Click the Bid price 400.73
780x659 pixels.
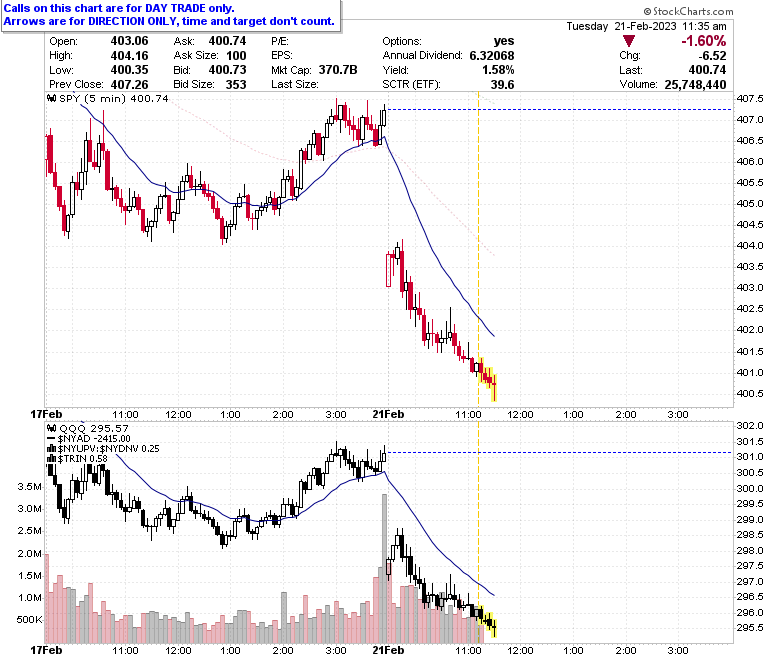(x=227, y=70)
